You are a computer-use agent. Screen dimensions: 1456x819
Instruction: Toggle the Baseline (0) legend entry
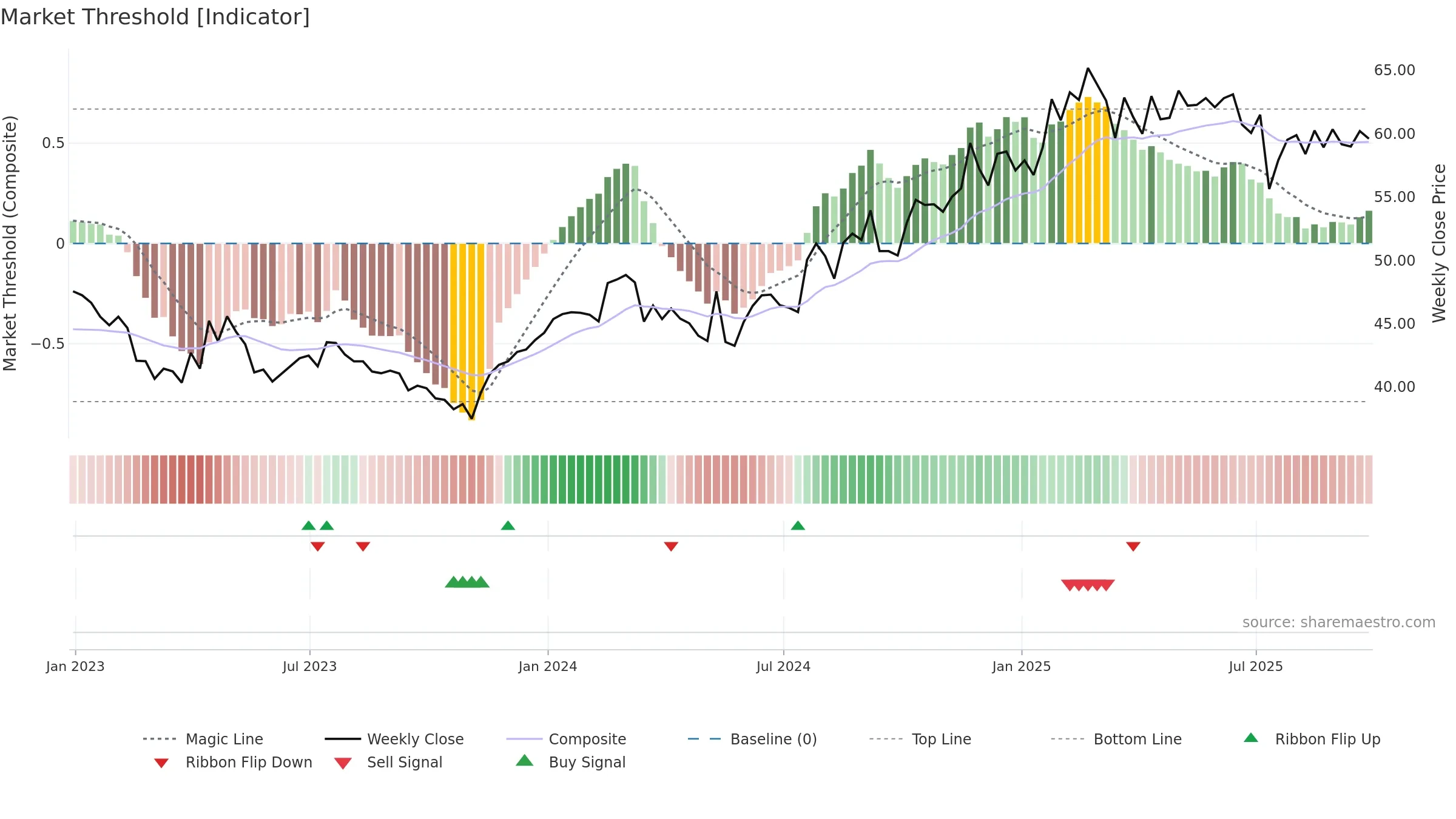(752, 739)
